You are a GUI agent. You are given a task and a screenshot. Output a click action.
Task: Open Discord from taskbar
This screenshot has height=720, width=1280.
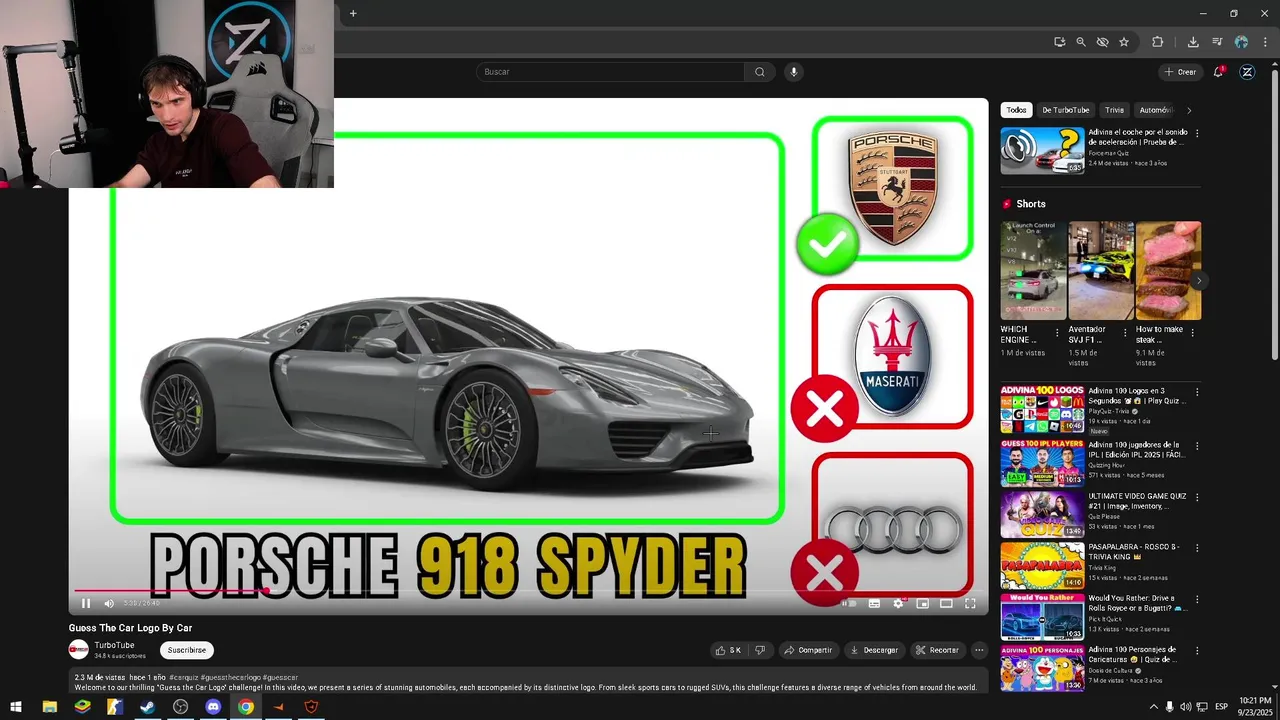click(x=213, y=707)
